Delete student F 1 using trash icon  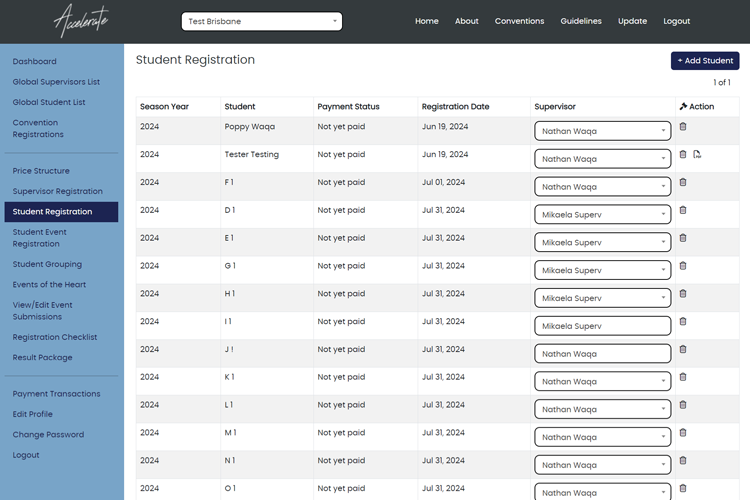coord(683,183)
